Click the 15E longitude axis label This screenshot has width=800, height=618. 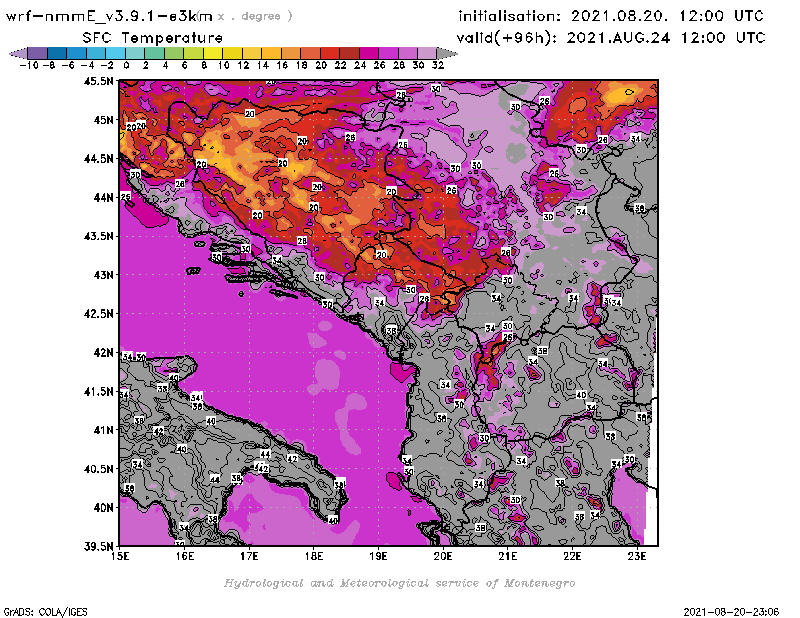[120, 556]
